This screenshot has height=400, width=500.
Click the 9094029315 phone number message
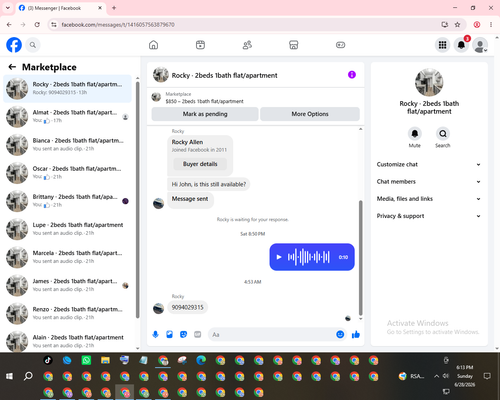pyautogui.click(x=187, y=307)
